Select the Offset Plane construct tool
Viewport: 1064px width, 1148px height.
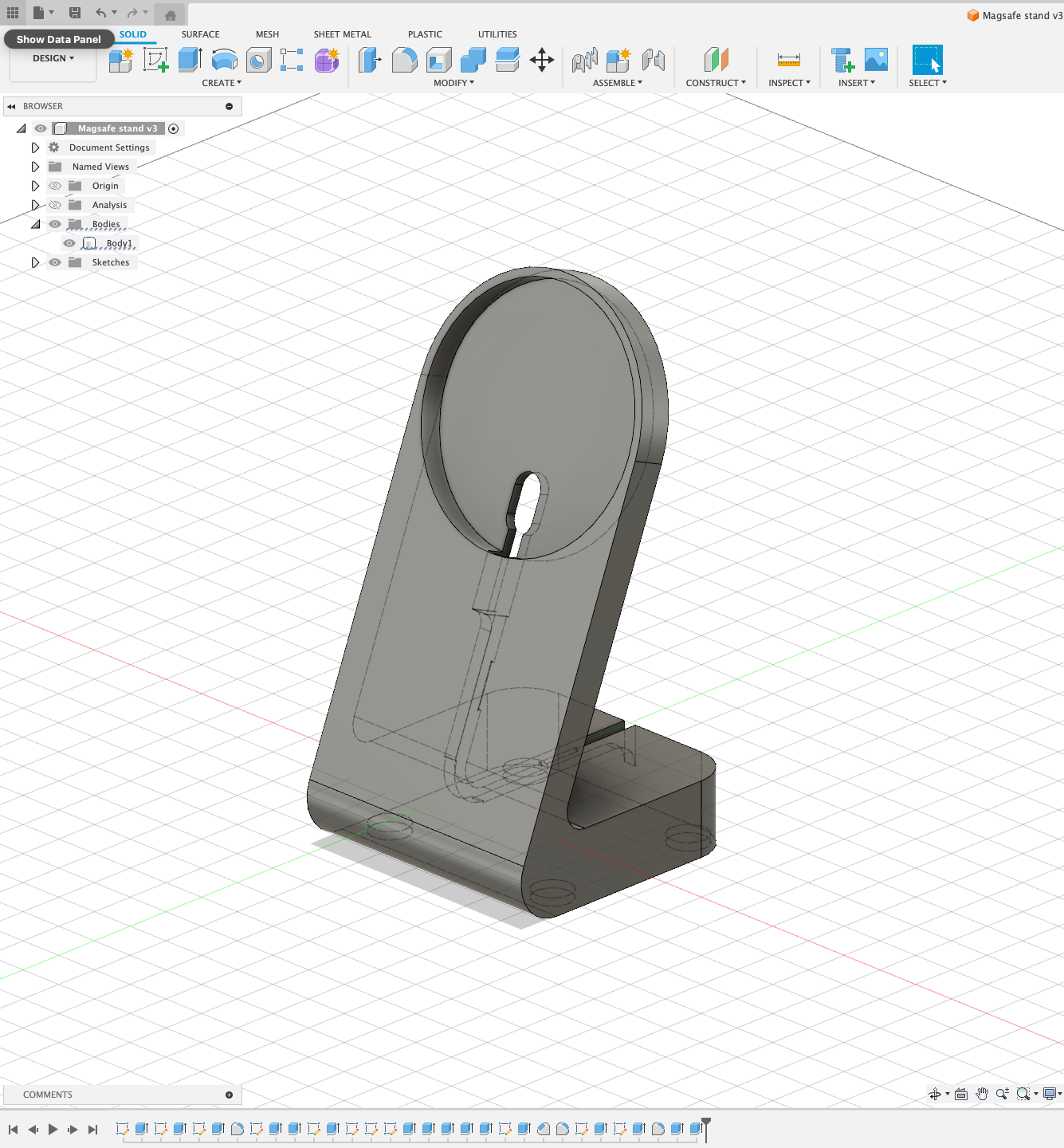(717, 60)
